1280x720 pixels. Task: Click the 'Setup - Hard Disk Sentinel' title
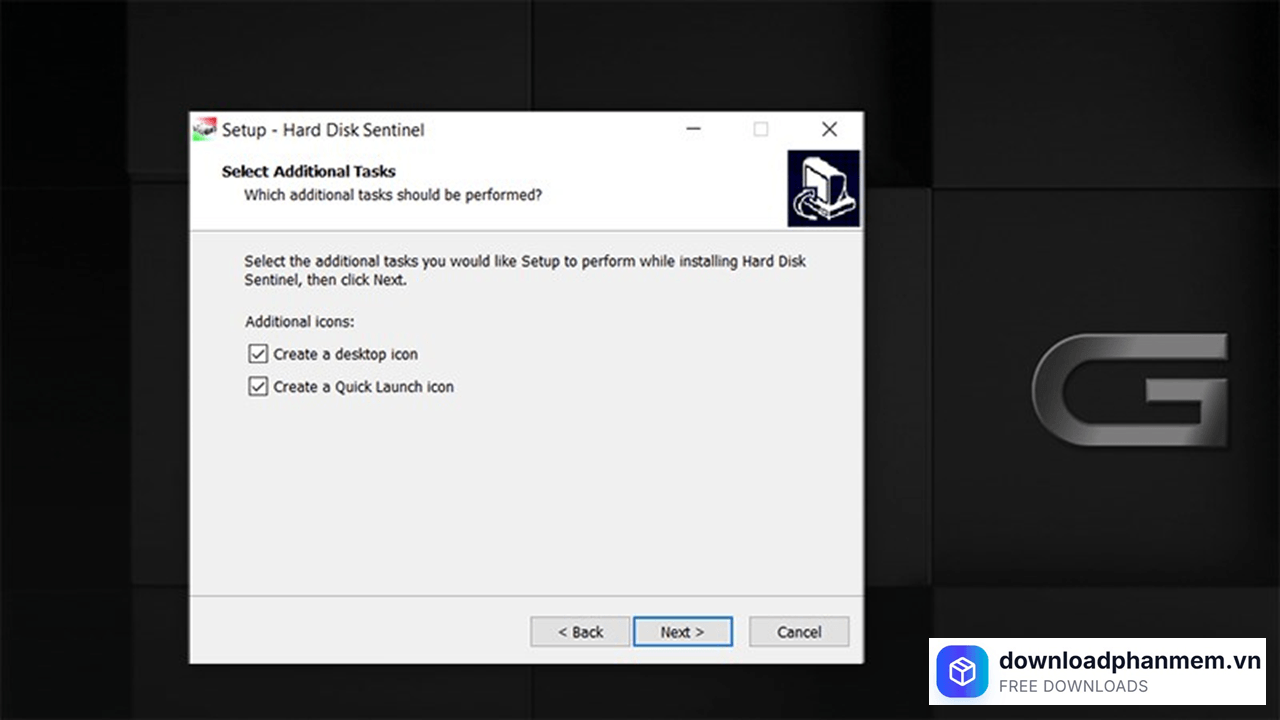[323, 130]
